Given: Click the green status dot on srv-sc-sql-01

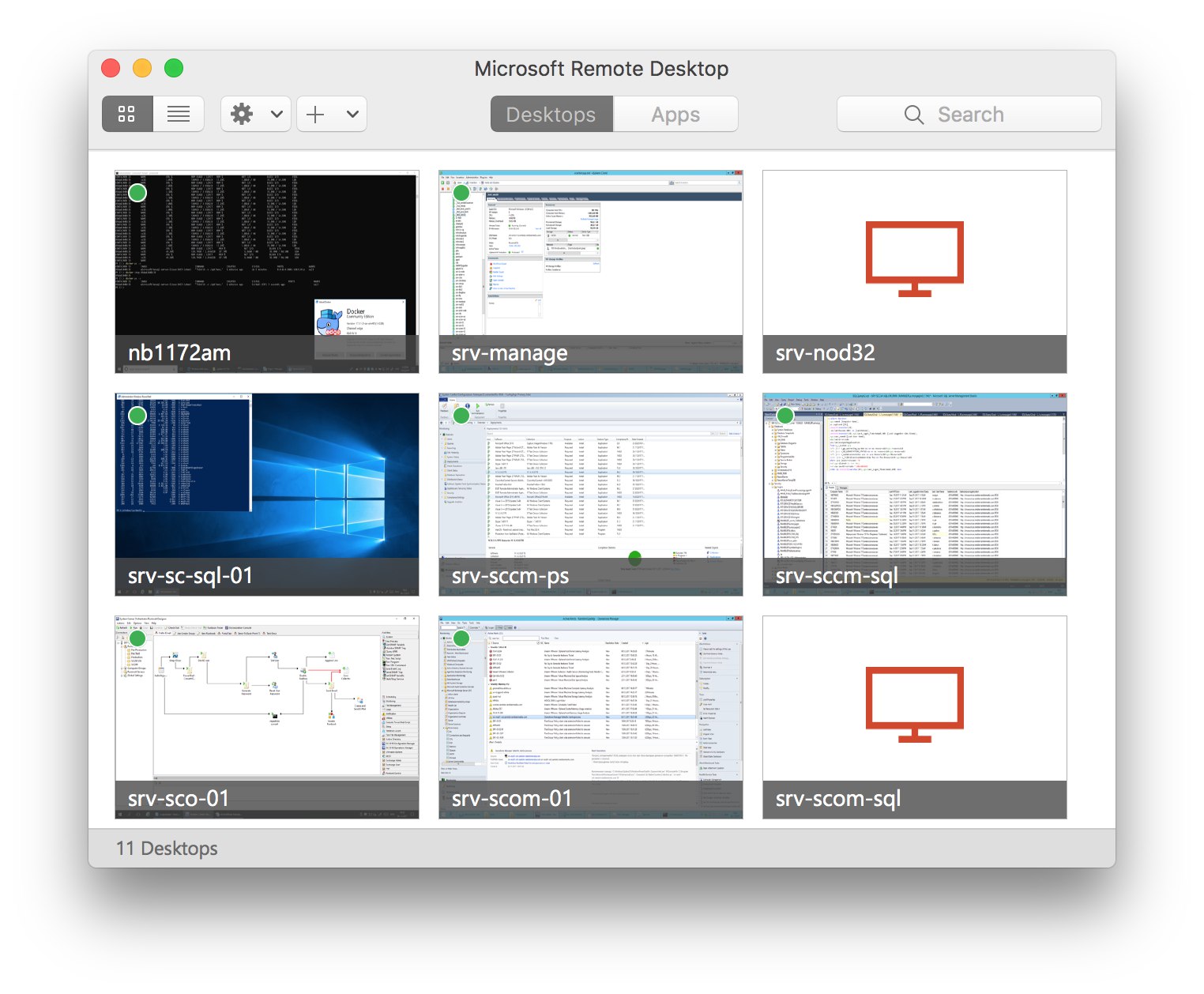Looking at the screenshot, I should pos(137,416).
